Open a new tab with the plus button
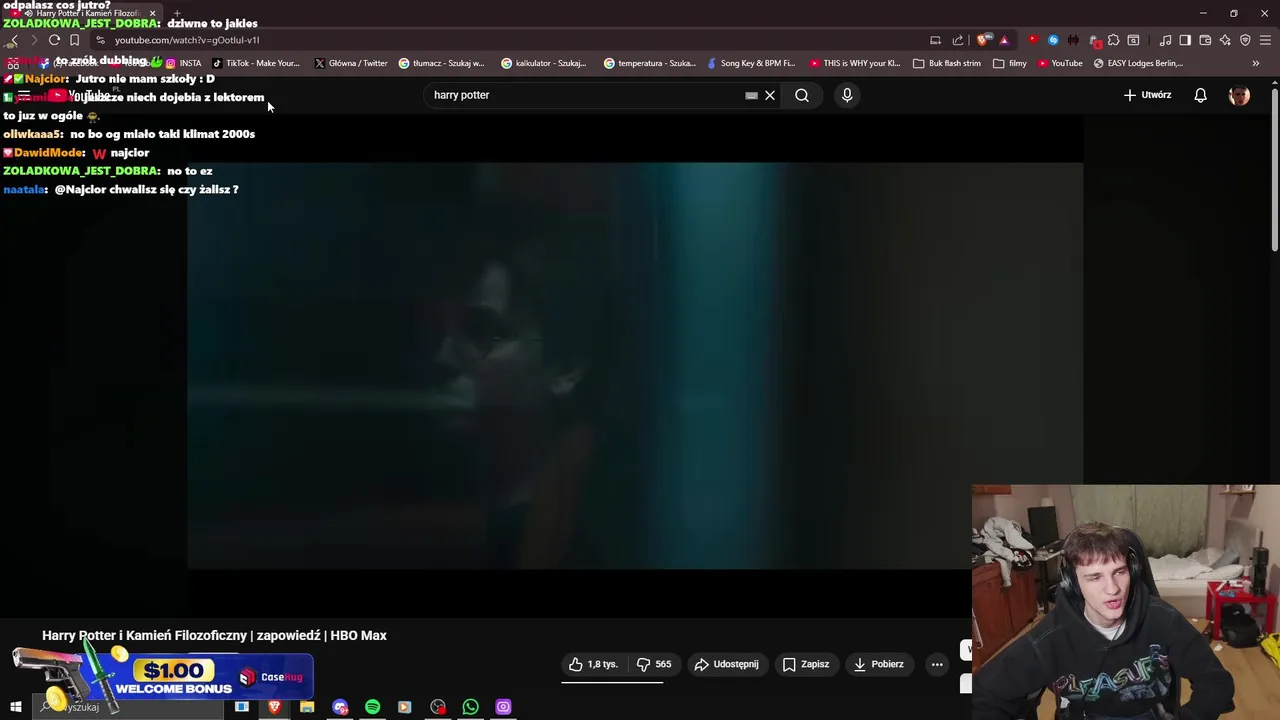1280x720 pixels. (x=177, y=13)
